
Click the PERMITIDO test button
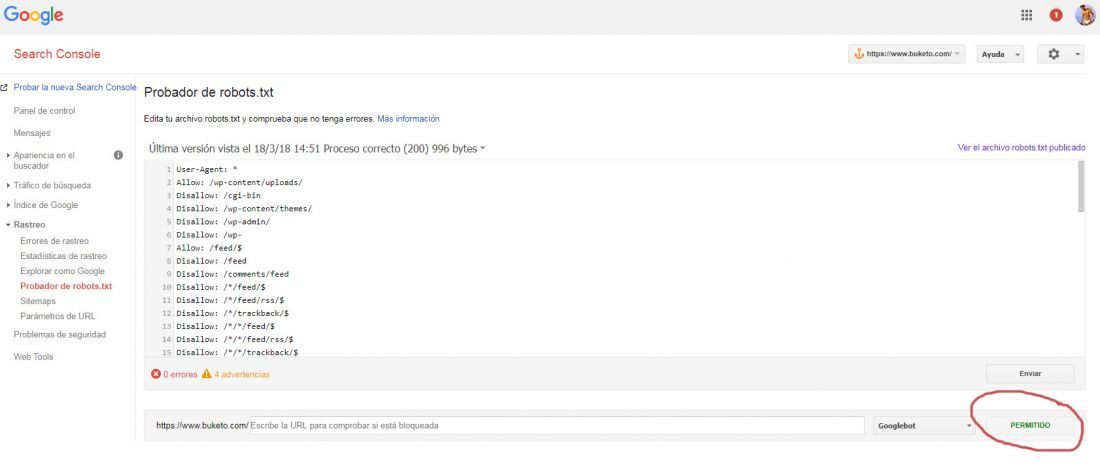tap(1030, 426)
